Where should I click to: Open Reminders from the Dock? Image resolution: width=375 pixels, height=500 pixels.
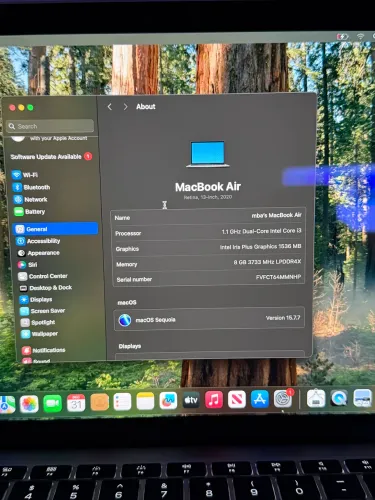(122, 401)
